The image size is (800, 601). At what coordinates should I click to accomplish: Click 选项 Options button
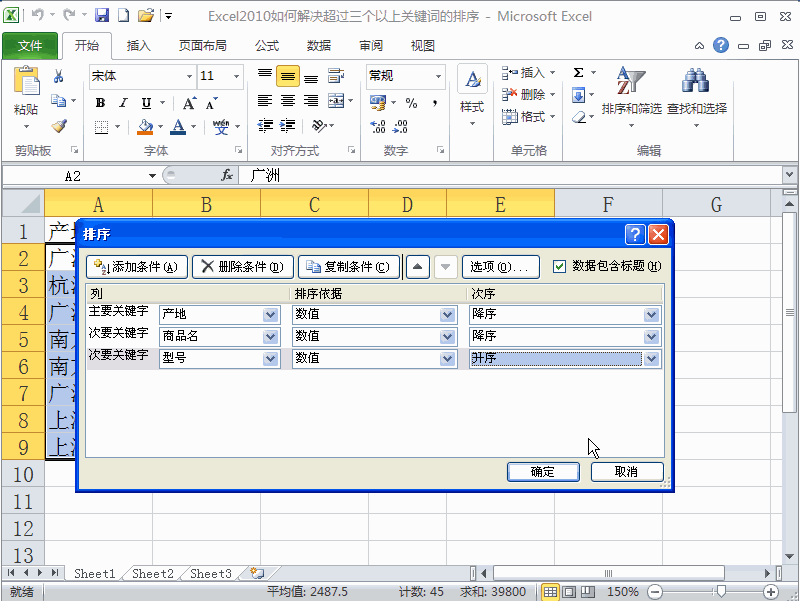coord(501,267)
